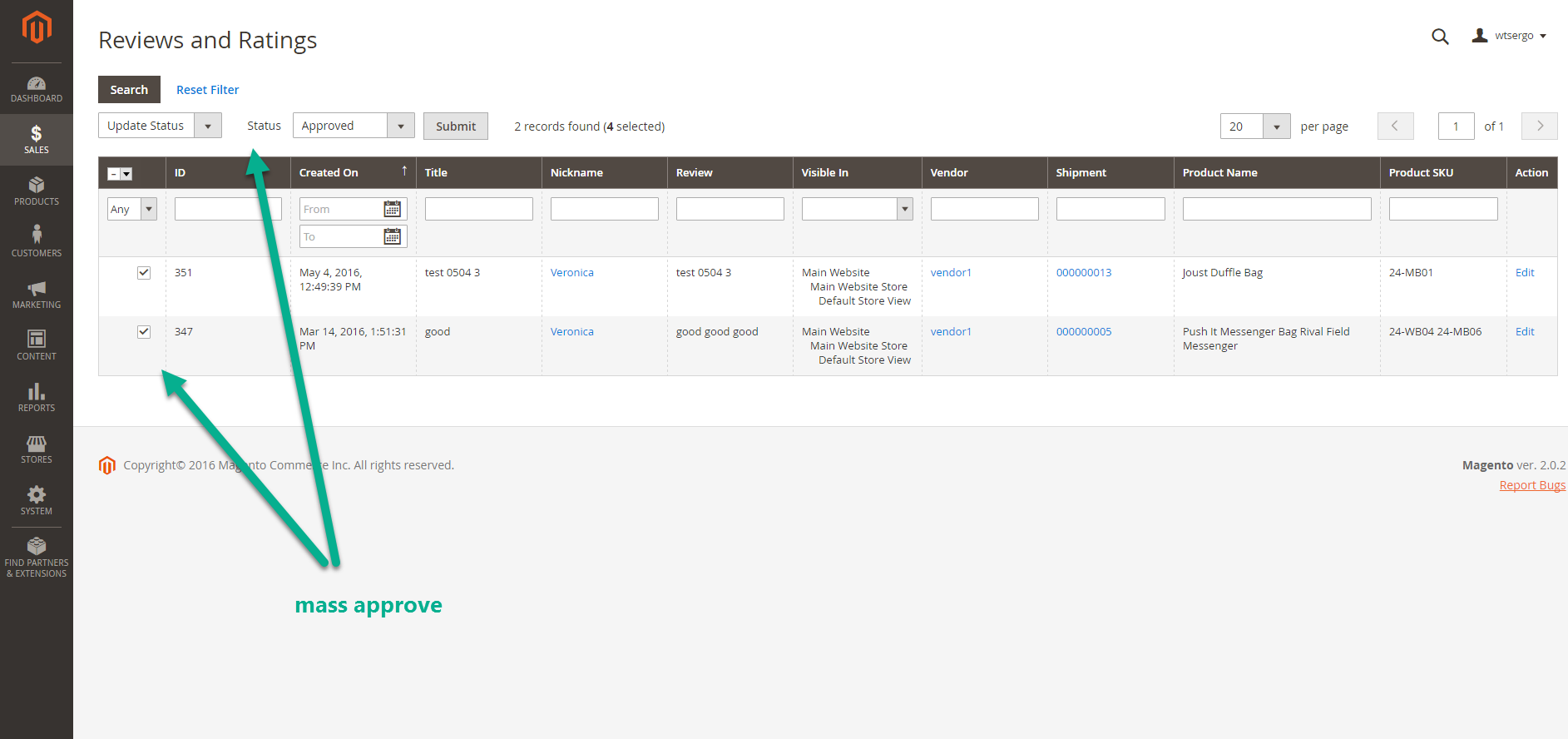
Task: Edit review 351
Action: click(1525, 272)
